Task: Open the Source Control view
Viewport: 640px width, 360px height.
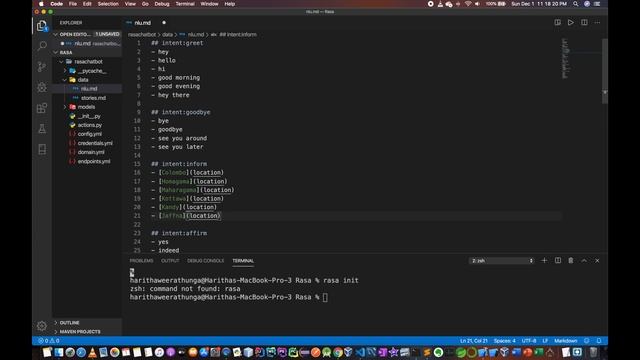Action: (42, 66)
